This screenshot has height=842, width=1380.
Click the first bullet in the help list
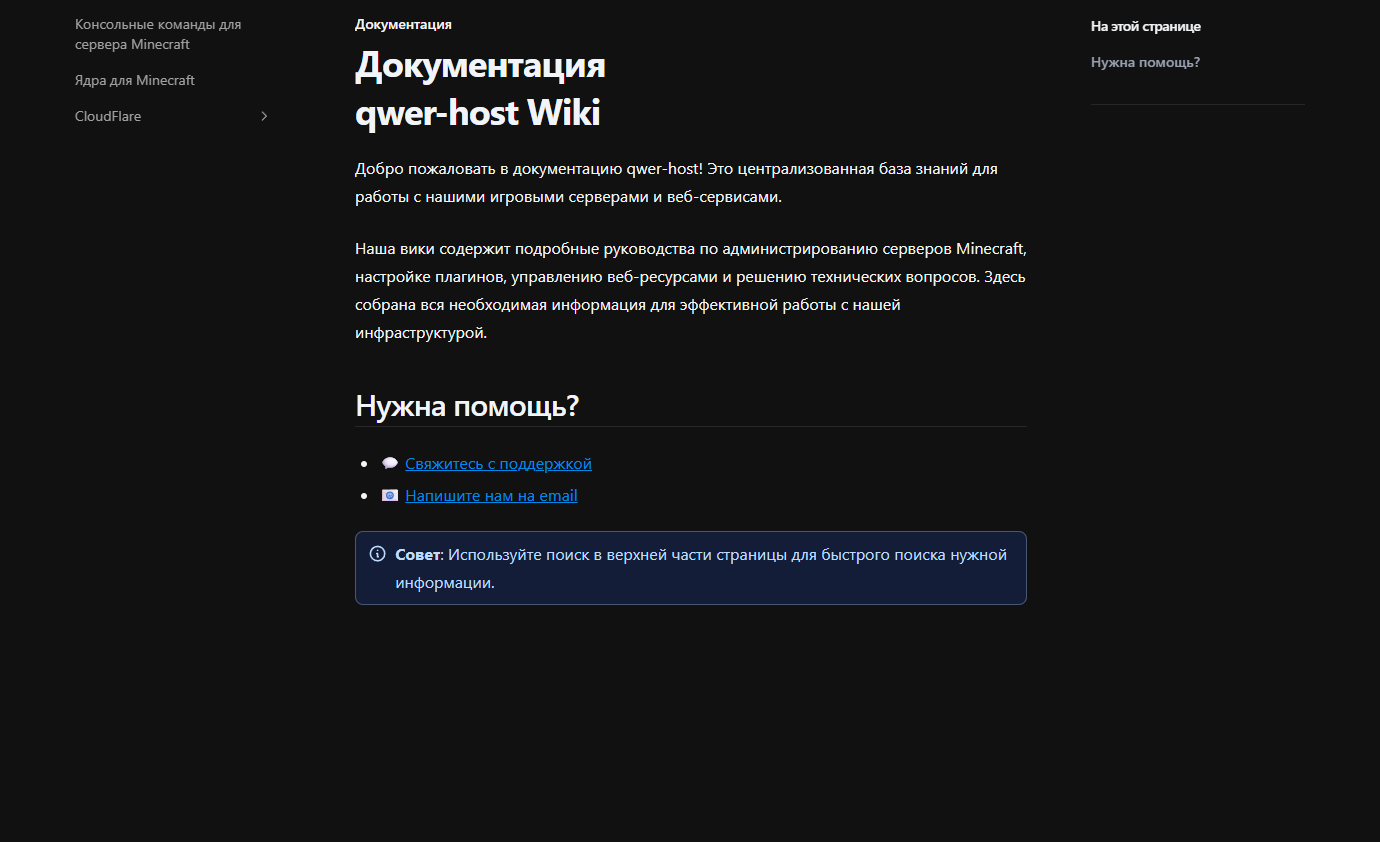pyautogui.click(x=366, y=463)
